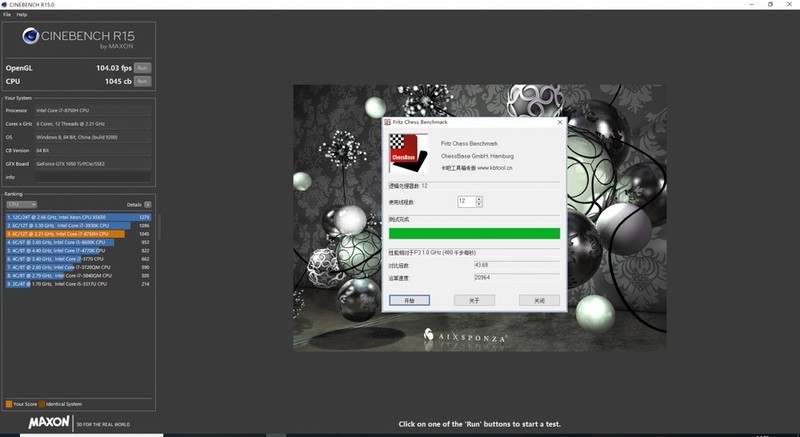
Task: Click the 开始 start button in Fritz
Action: pyautogui.click(x=409, y=300)
